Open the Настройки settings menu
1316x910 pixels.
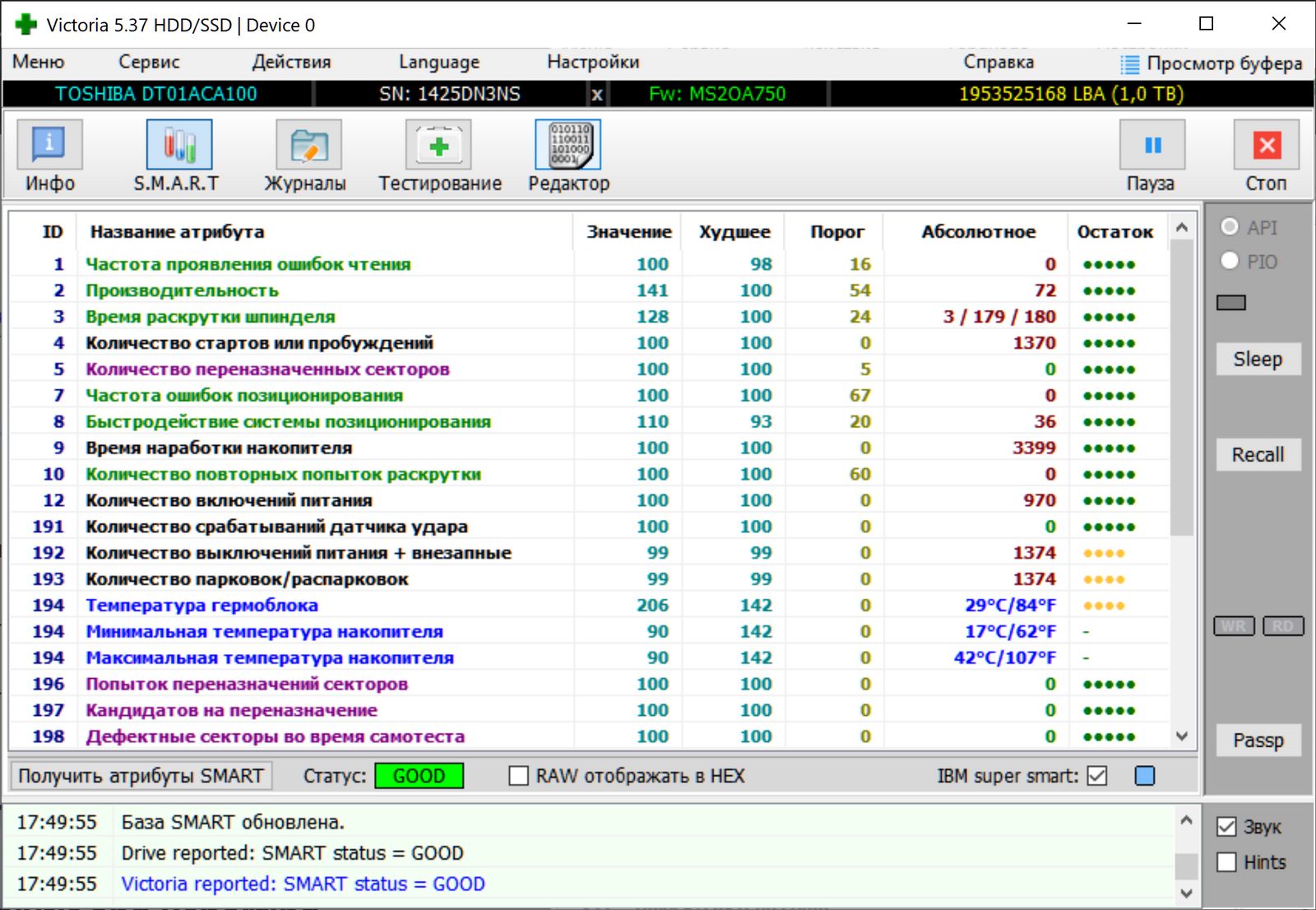(593, 63)
